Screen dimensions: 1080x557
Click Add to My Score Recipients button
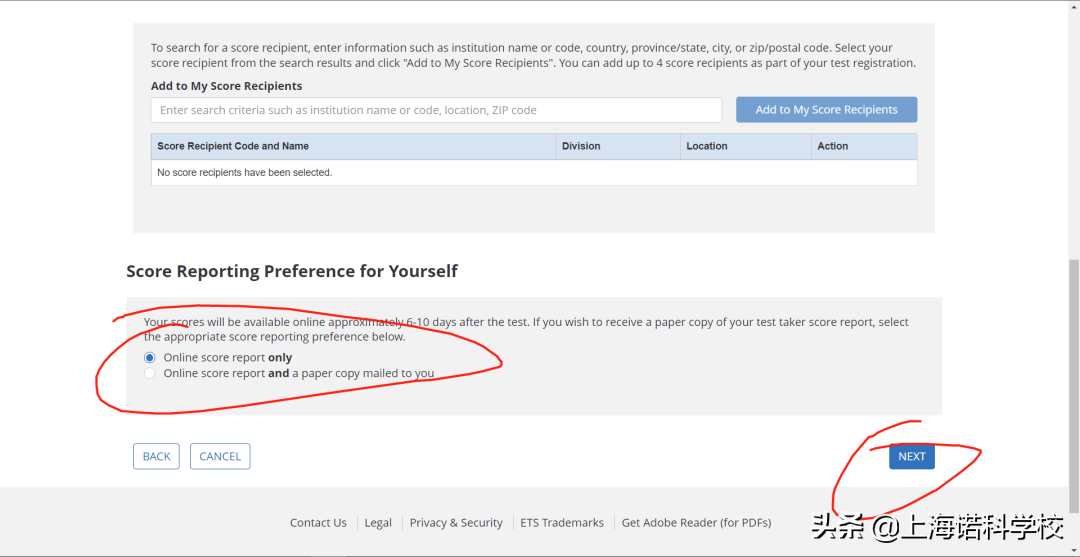pos(827,109)
